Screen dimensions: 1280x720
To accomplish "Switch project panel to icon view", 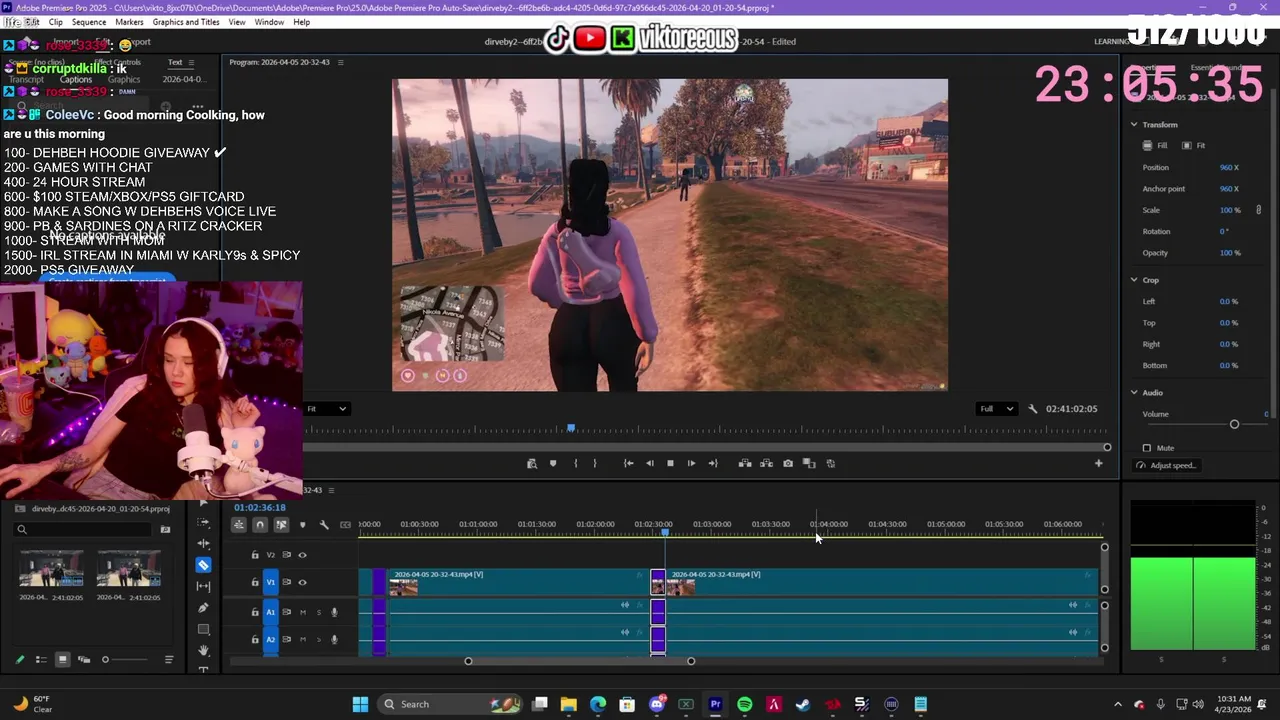I will click(x=62, y=659).
